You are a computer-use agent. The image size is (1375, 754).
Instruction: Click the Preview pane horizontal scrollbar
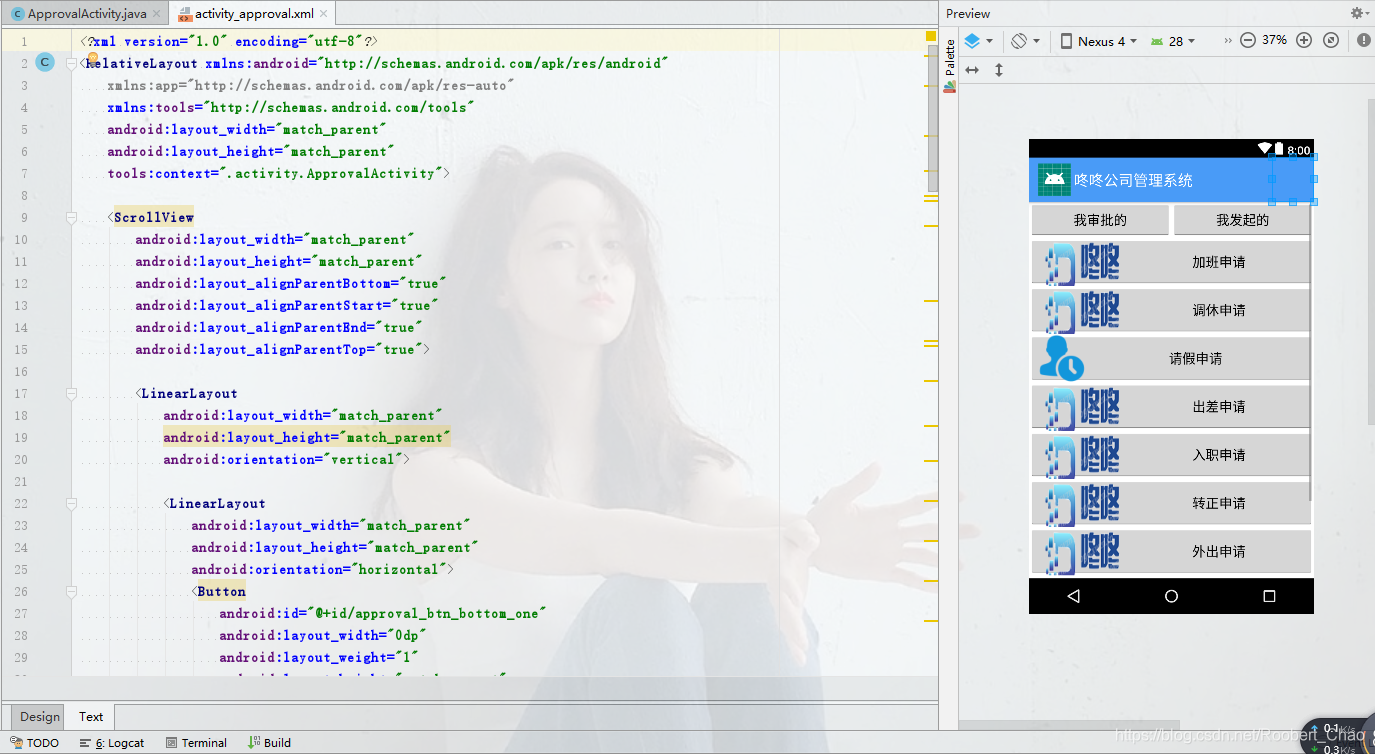click(x=1070, y=725)
